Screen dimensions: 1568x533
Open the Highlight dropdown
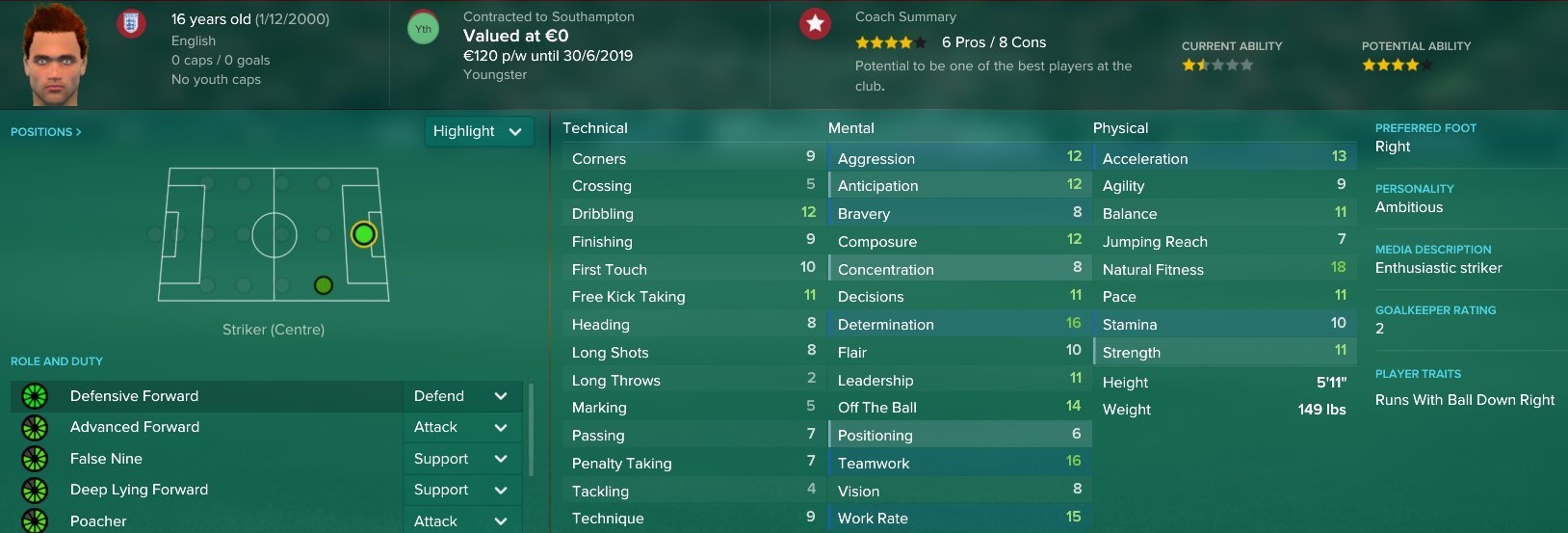(479, 131)
